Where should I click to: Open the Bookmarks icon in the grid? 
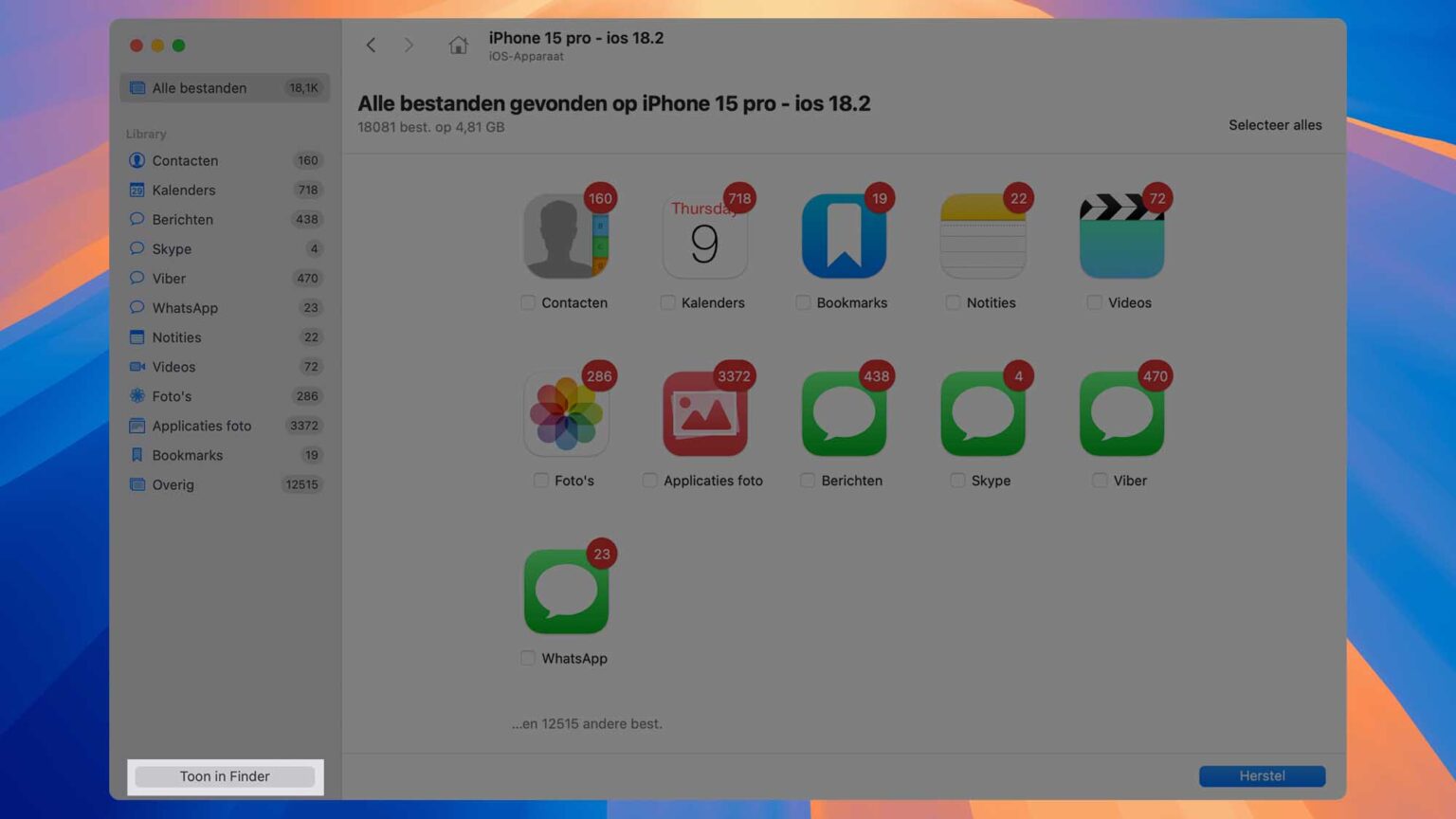tap(844, 236)
